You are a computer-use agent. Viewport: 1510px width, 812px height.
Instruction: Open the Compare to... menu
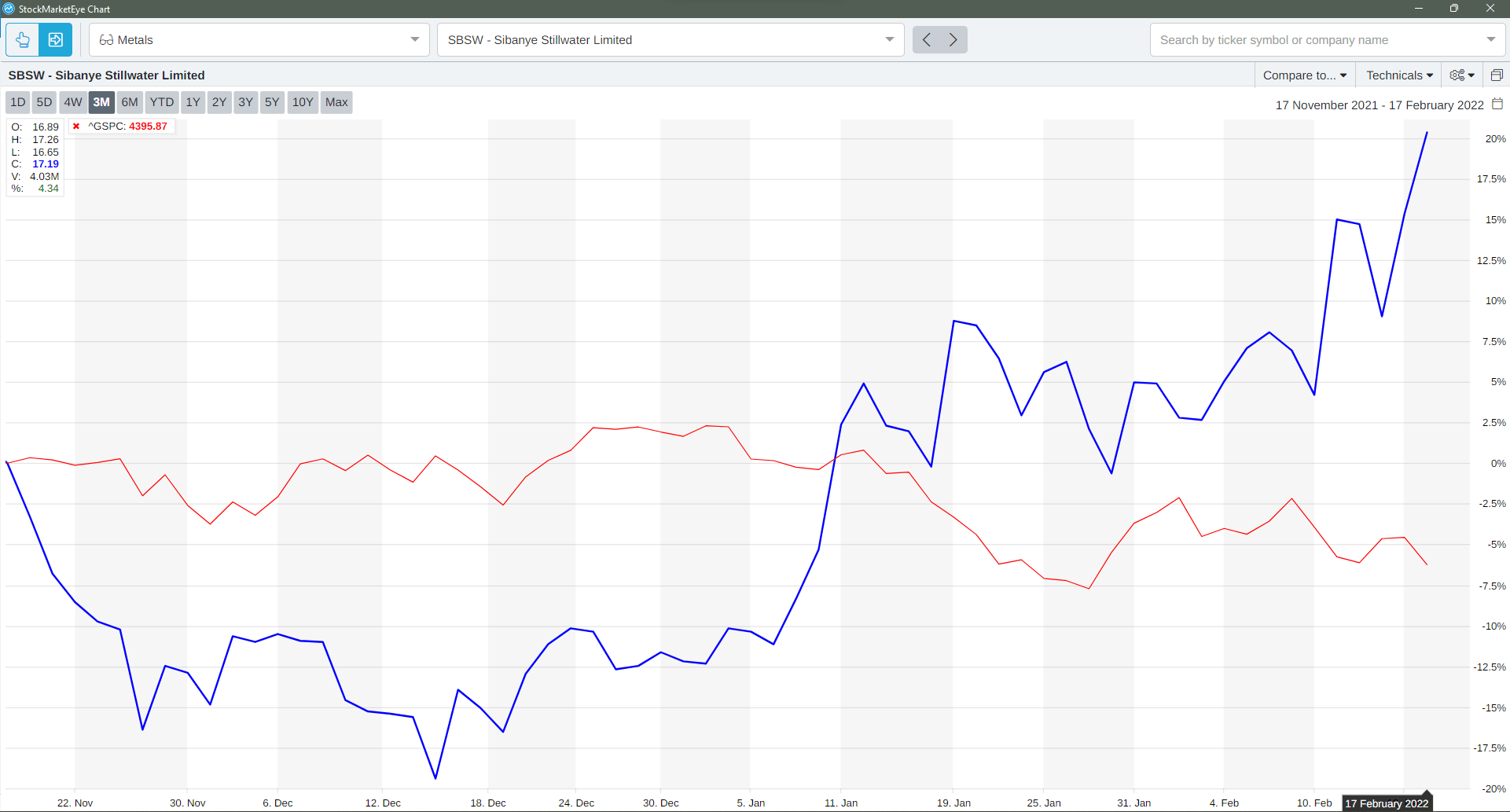pos(1305,75)
